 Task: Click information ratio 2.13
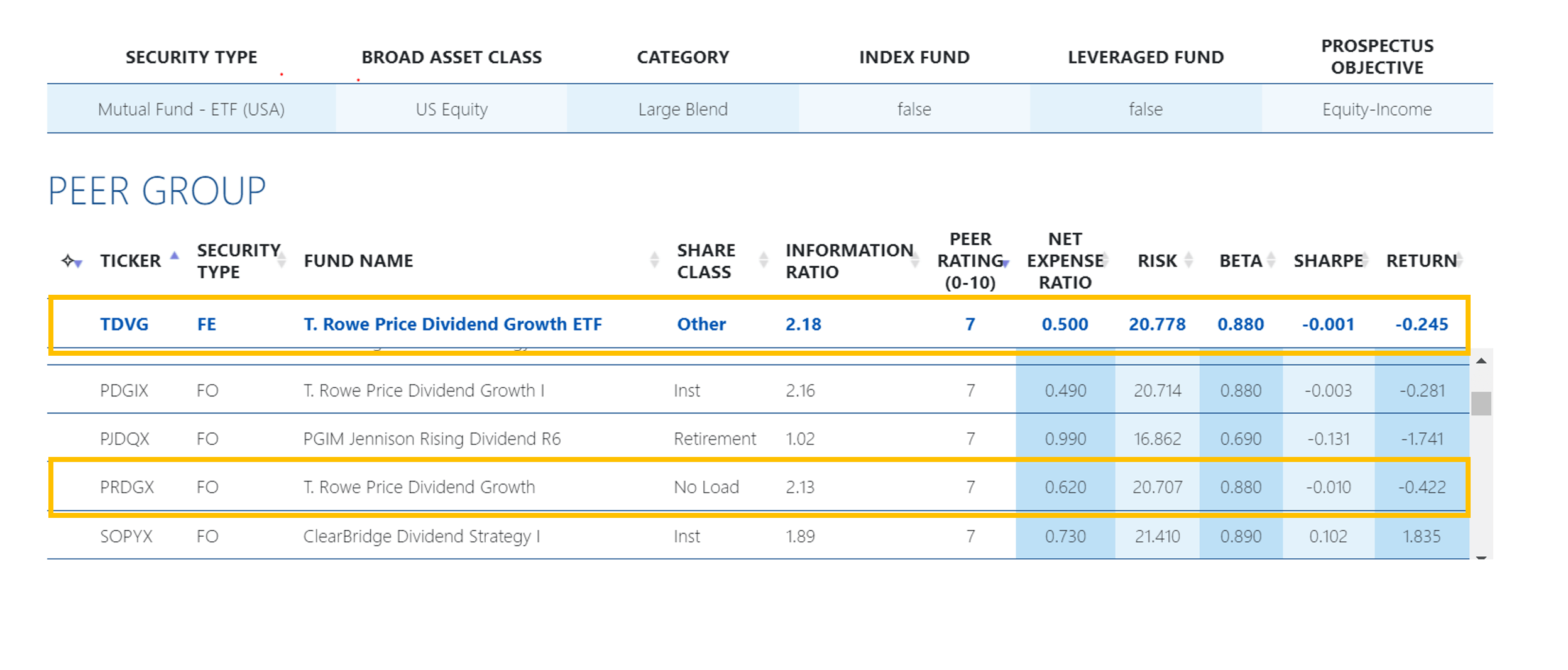[x=800, y=487]
